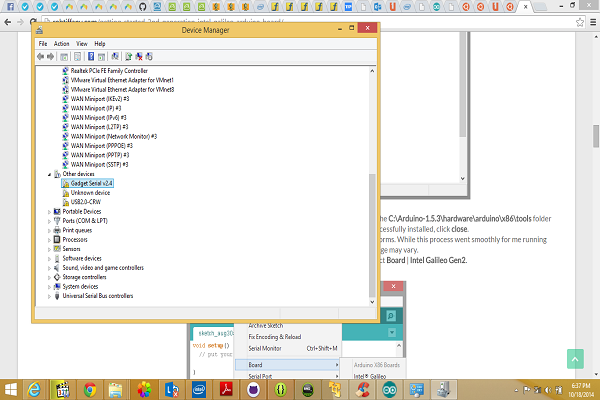Close the active browser tab
Screen dimensions: 600x400
(x=526, y=7)
